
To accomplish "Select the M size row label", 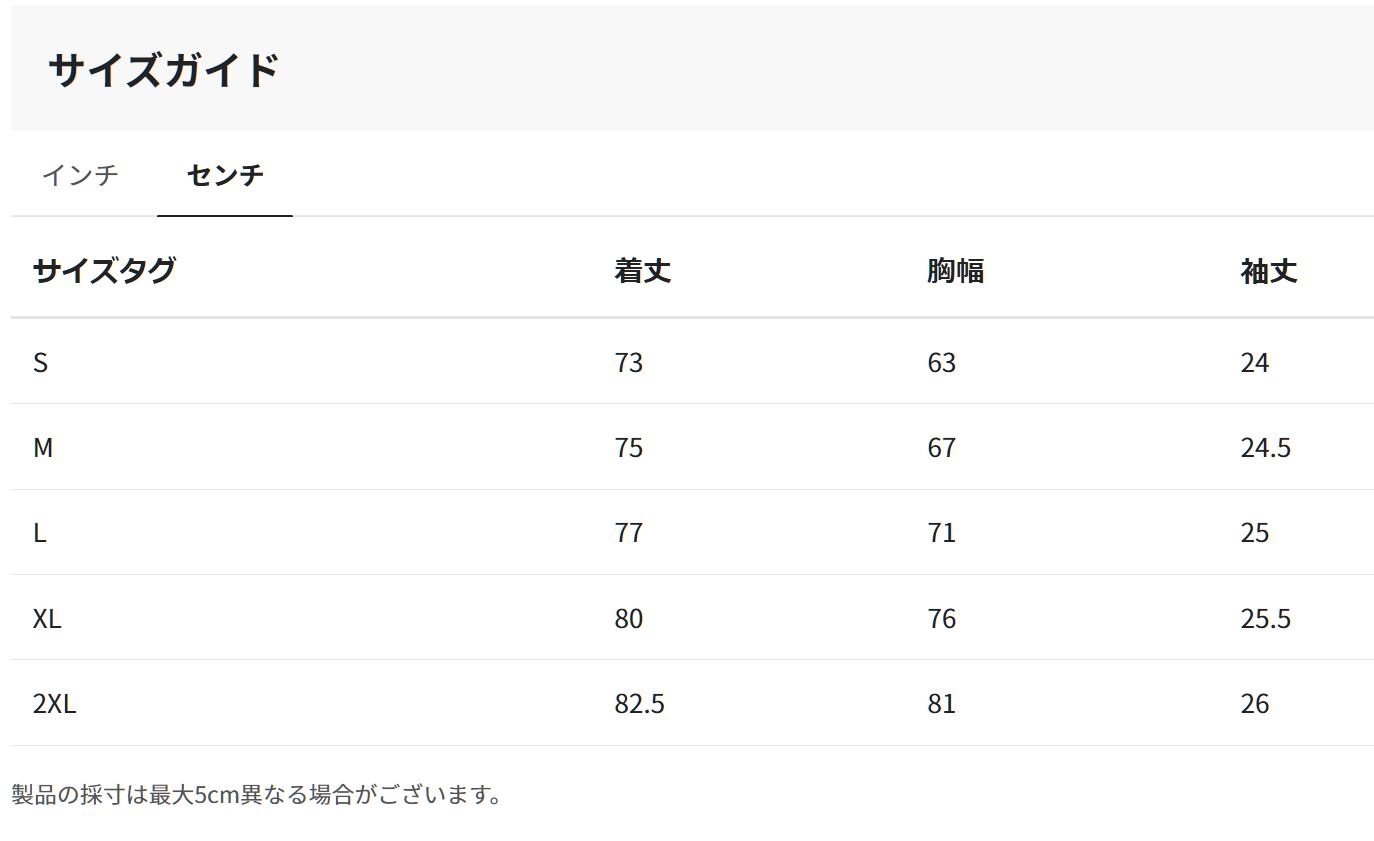I will (42, 447).
